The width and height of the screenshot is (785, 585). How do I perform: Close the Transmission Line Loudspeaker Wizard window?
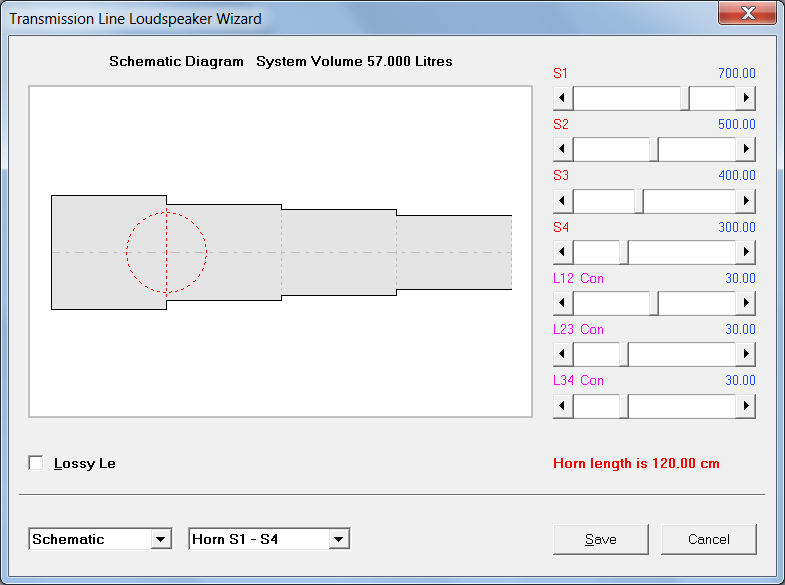[747, 13]
